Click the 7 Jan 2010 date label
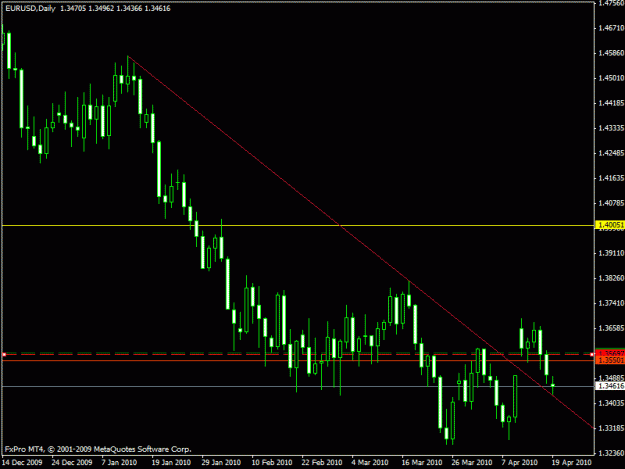The width and height of the screenshot is (625, 469). pos(119,462)
